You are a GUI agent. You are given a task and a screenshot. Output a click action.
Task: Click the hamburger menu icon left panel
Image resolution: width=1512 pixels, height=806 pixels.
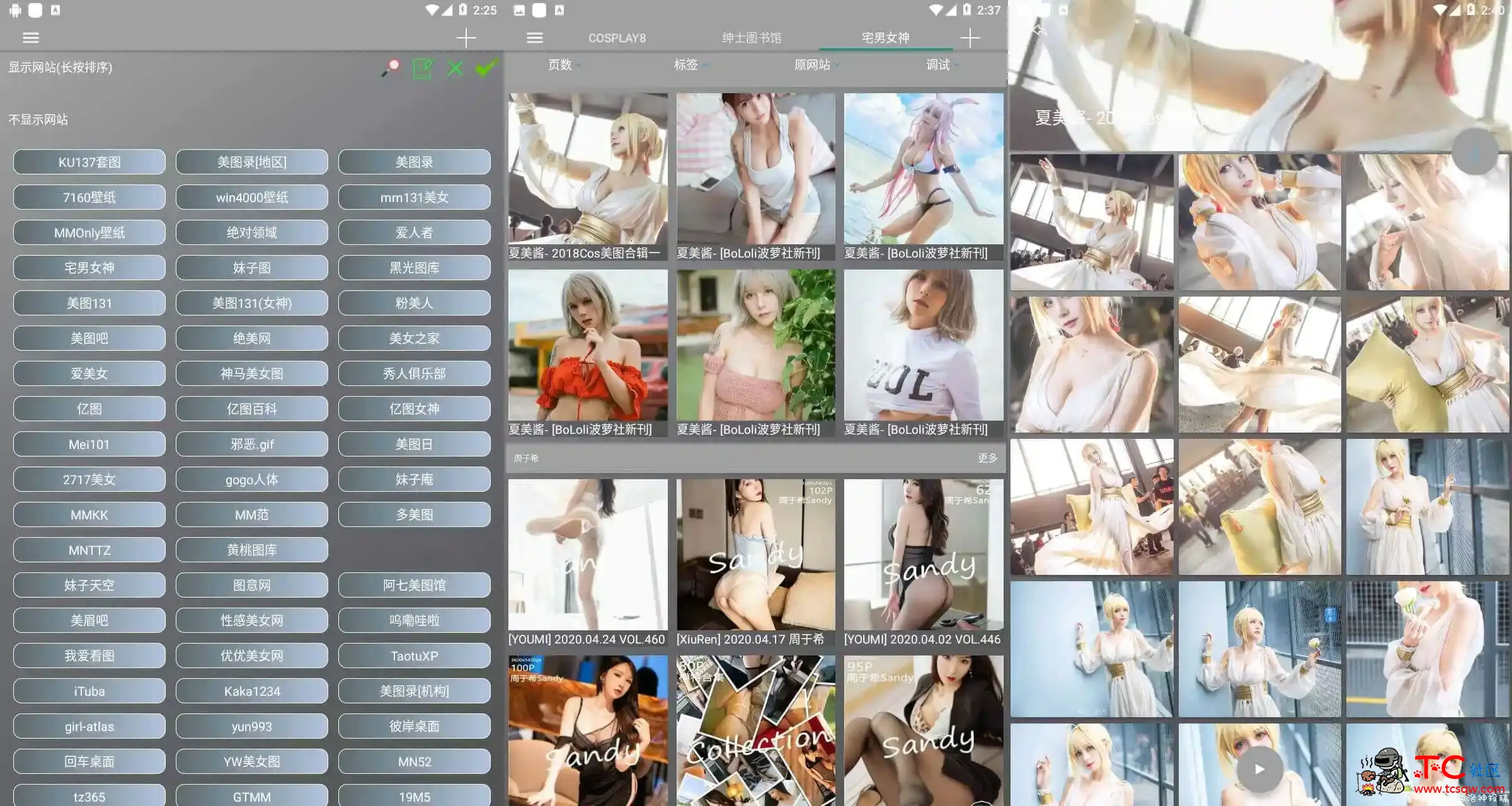[x=30, y=37]
